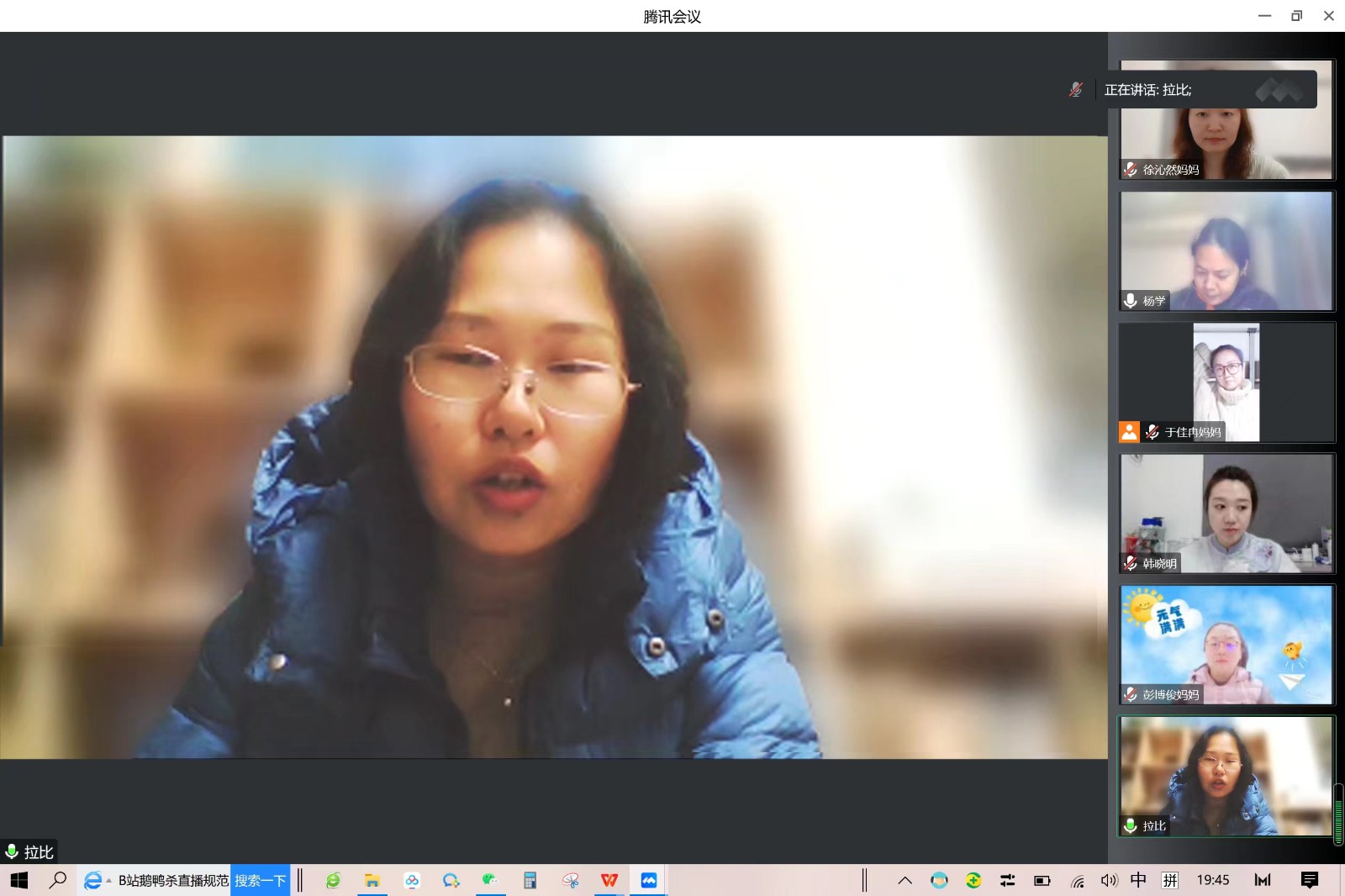Click Tencent Meeting taskbar icon

(648, 880)
